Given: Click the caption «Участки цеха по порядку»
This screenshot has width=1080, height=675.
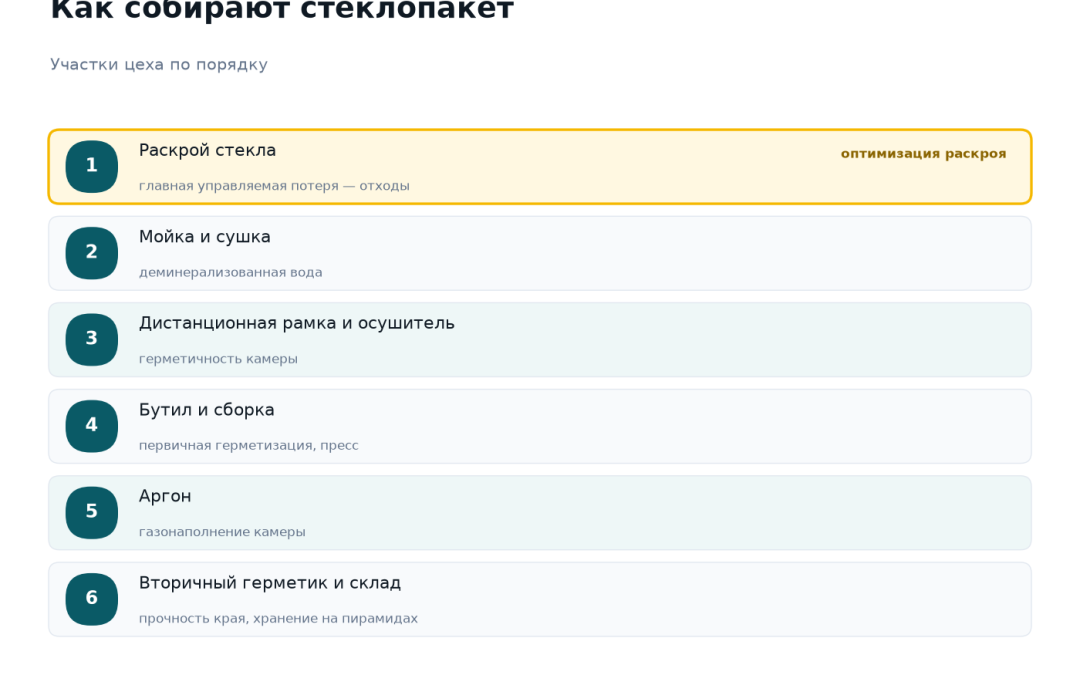Looking at the screenshot, I should click(158, 65).
